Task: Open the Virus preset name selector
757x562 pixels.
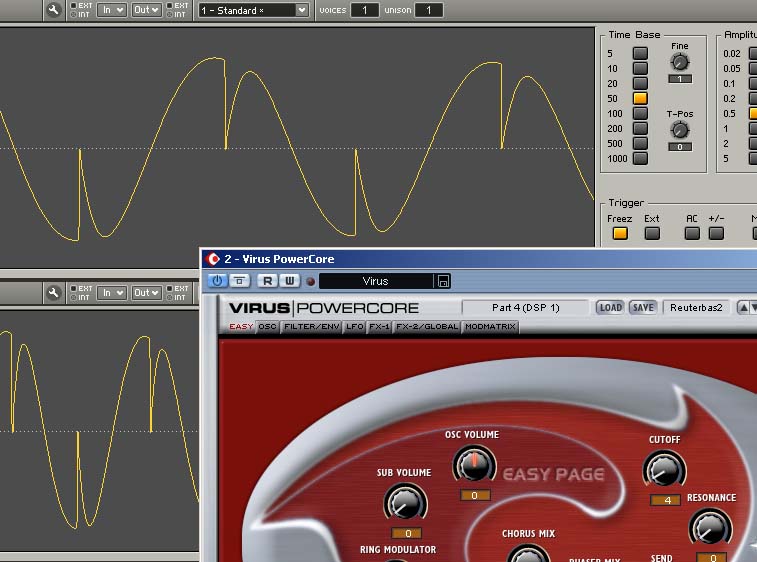Action: tap(376, 281)
